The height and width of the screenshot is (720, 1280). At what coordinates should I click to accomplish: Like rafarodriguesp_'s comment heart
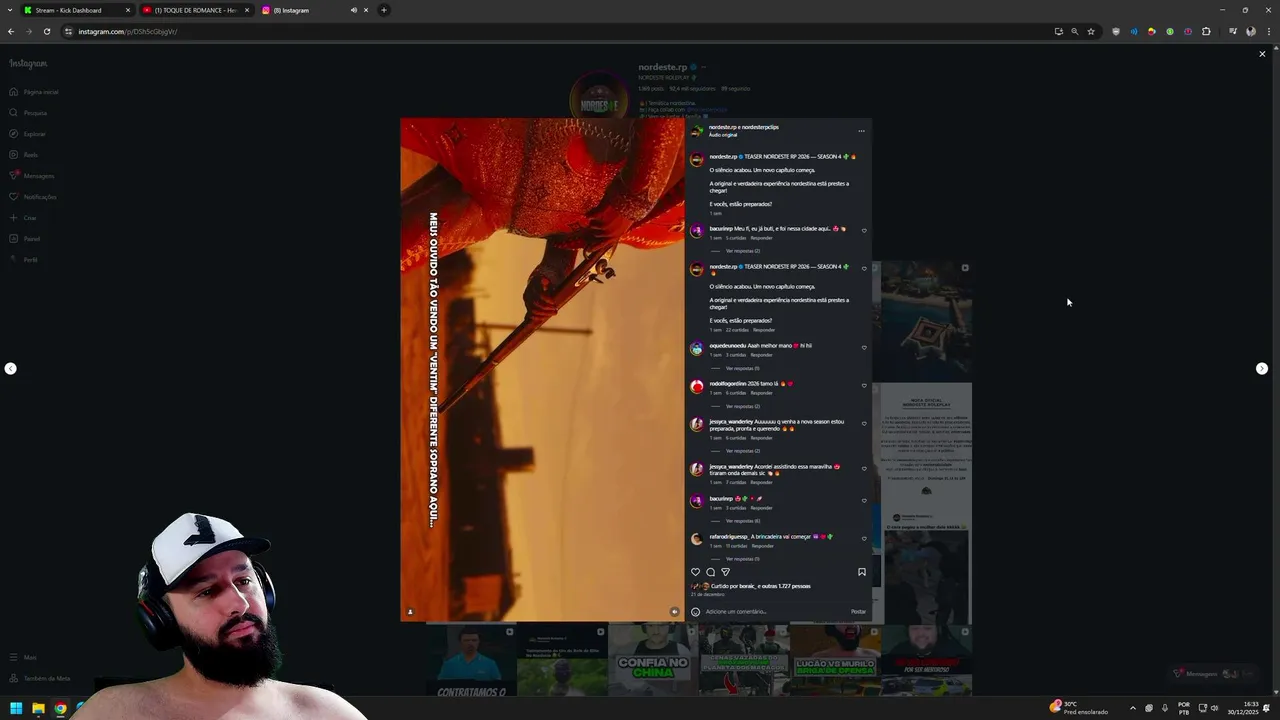(x=864, y=538)
